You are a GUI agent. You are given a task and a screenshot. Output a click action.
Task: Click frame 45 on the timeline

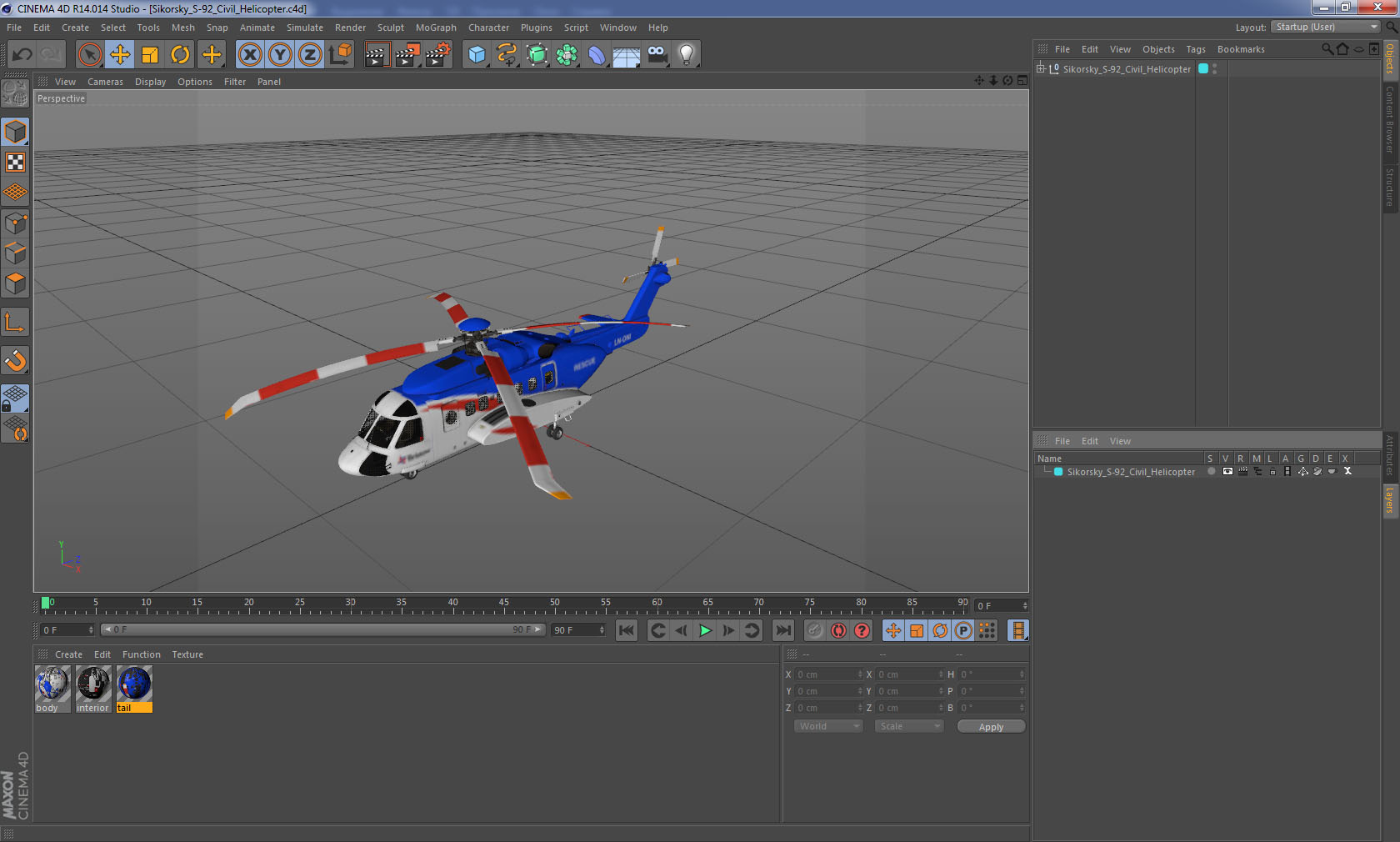(x=504, y=604)
